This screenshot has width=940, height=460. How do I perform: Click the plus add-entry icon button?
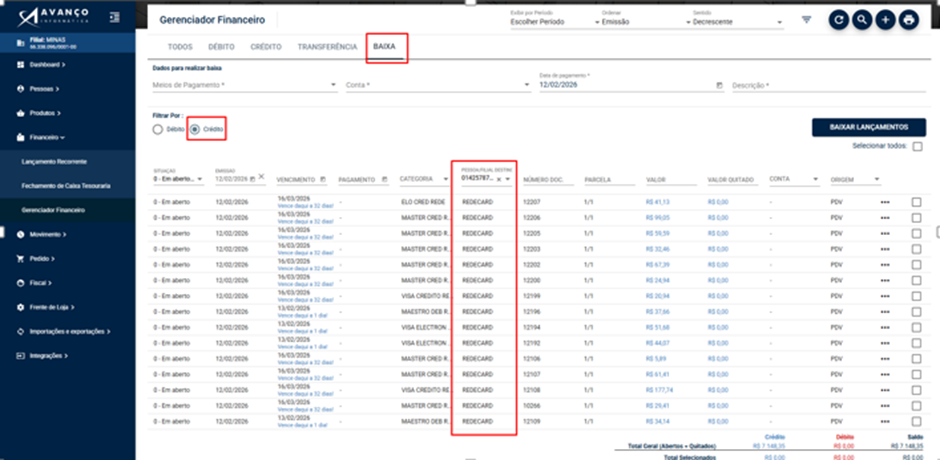pyautogui.click(x=885, y=20)
